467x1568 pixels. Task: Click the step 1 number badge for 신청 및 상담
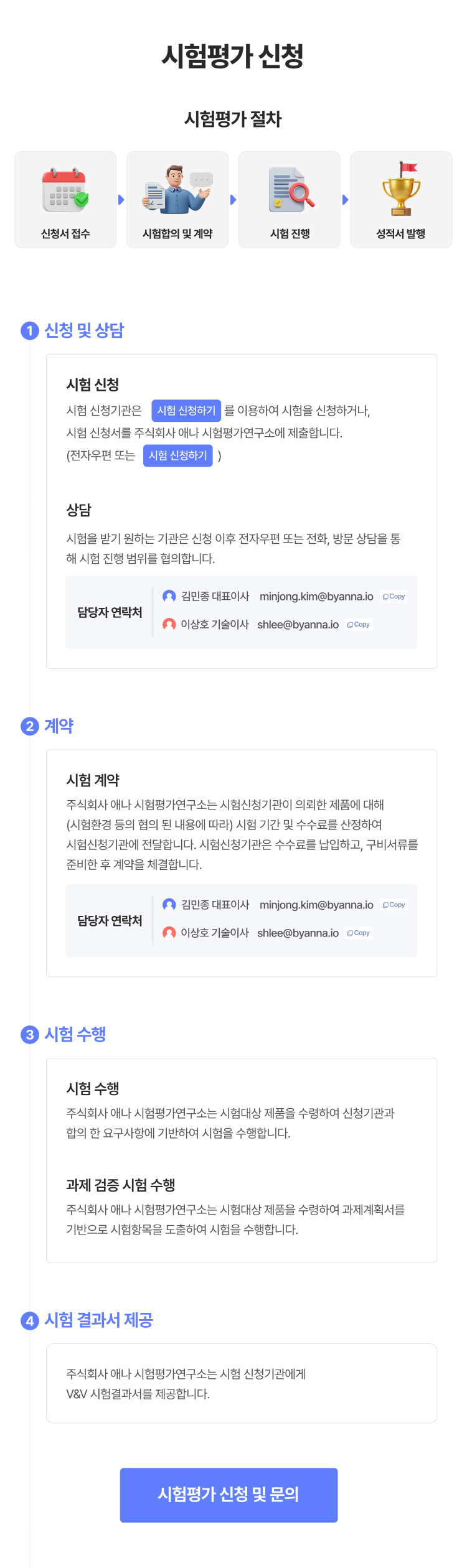tap(30, 330)
